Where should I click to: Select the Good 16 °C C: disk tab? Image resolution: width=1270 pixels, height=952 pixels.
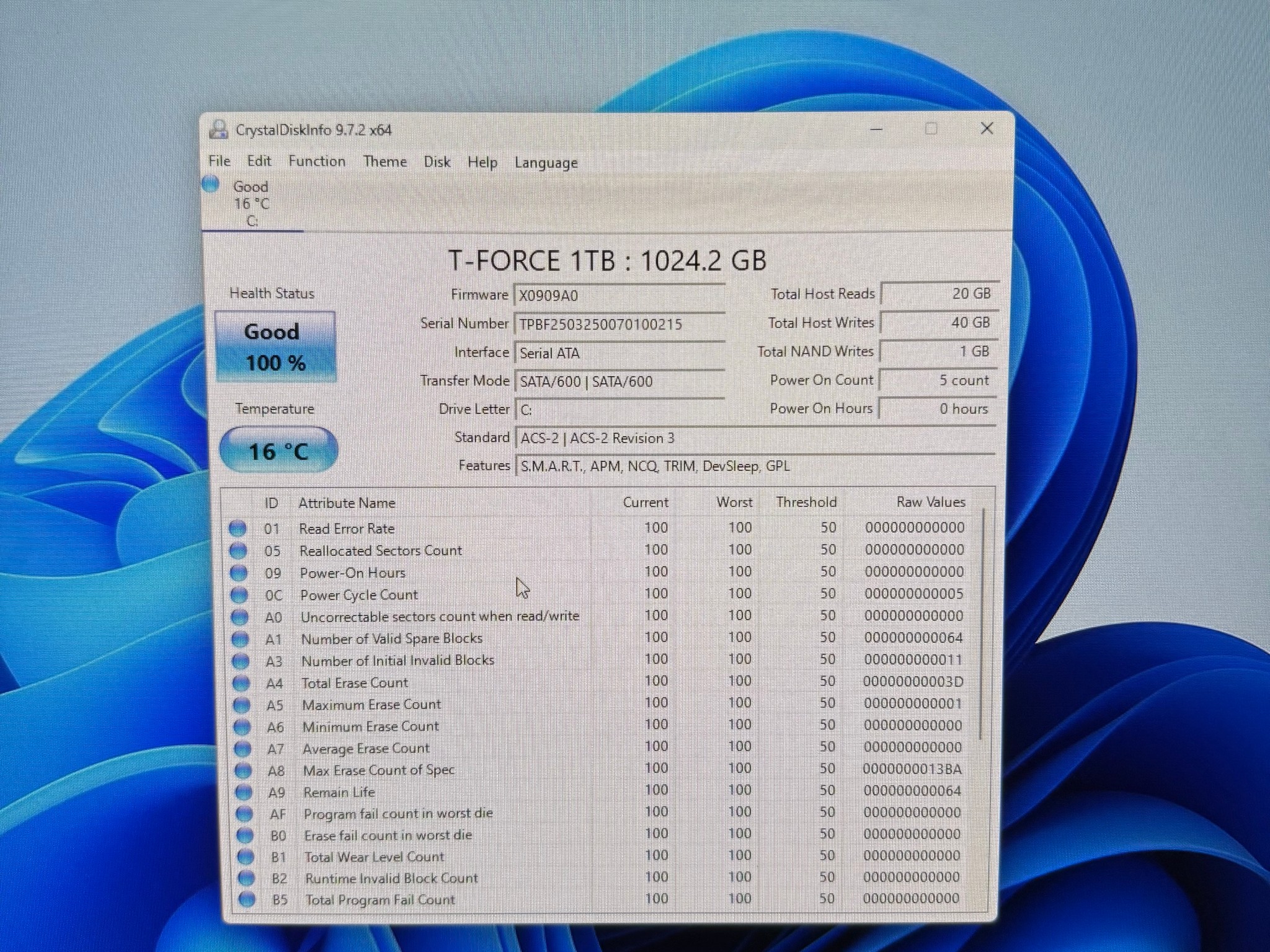pos(253,203)
